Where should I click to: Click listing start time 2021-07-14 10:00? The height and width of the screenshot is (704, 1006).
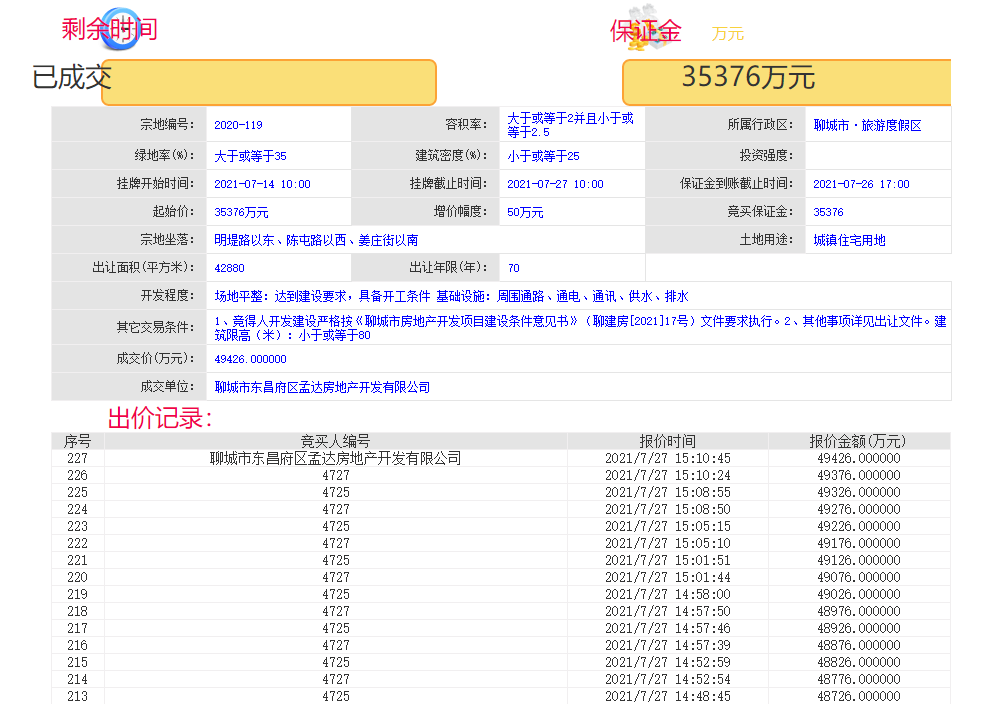point(262,184)
